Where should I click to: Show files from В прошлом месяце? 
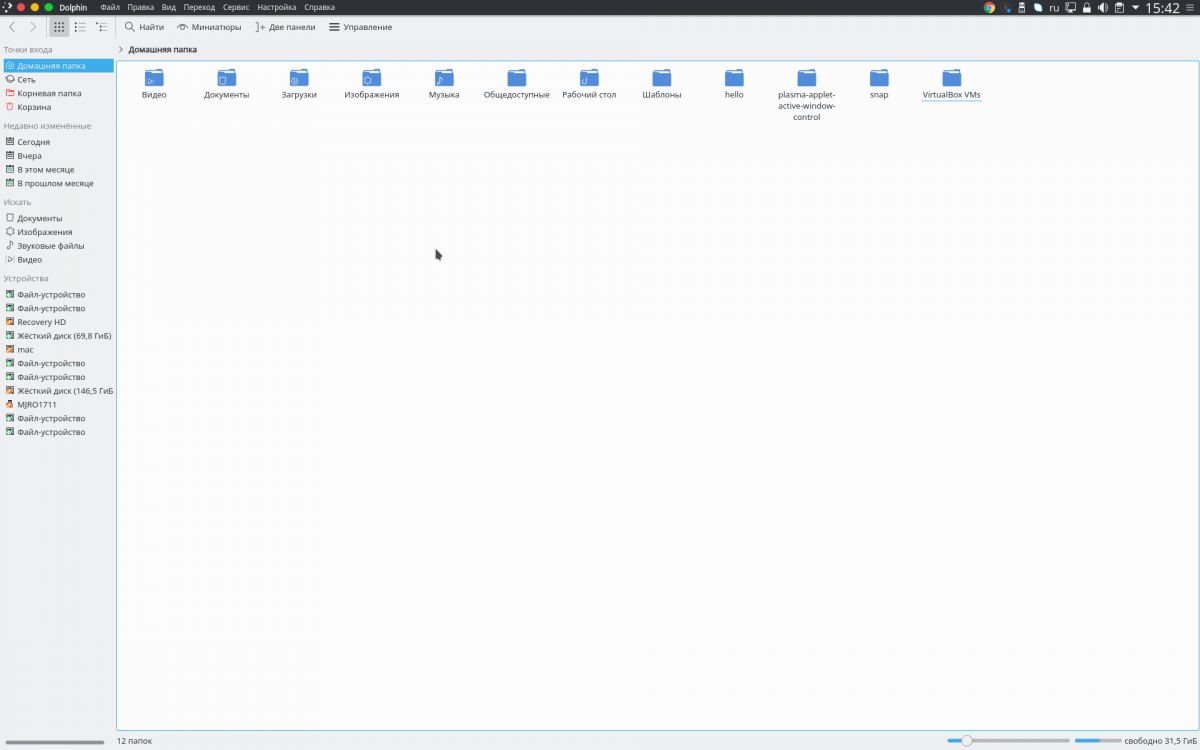(x=58, y=184)
